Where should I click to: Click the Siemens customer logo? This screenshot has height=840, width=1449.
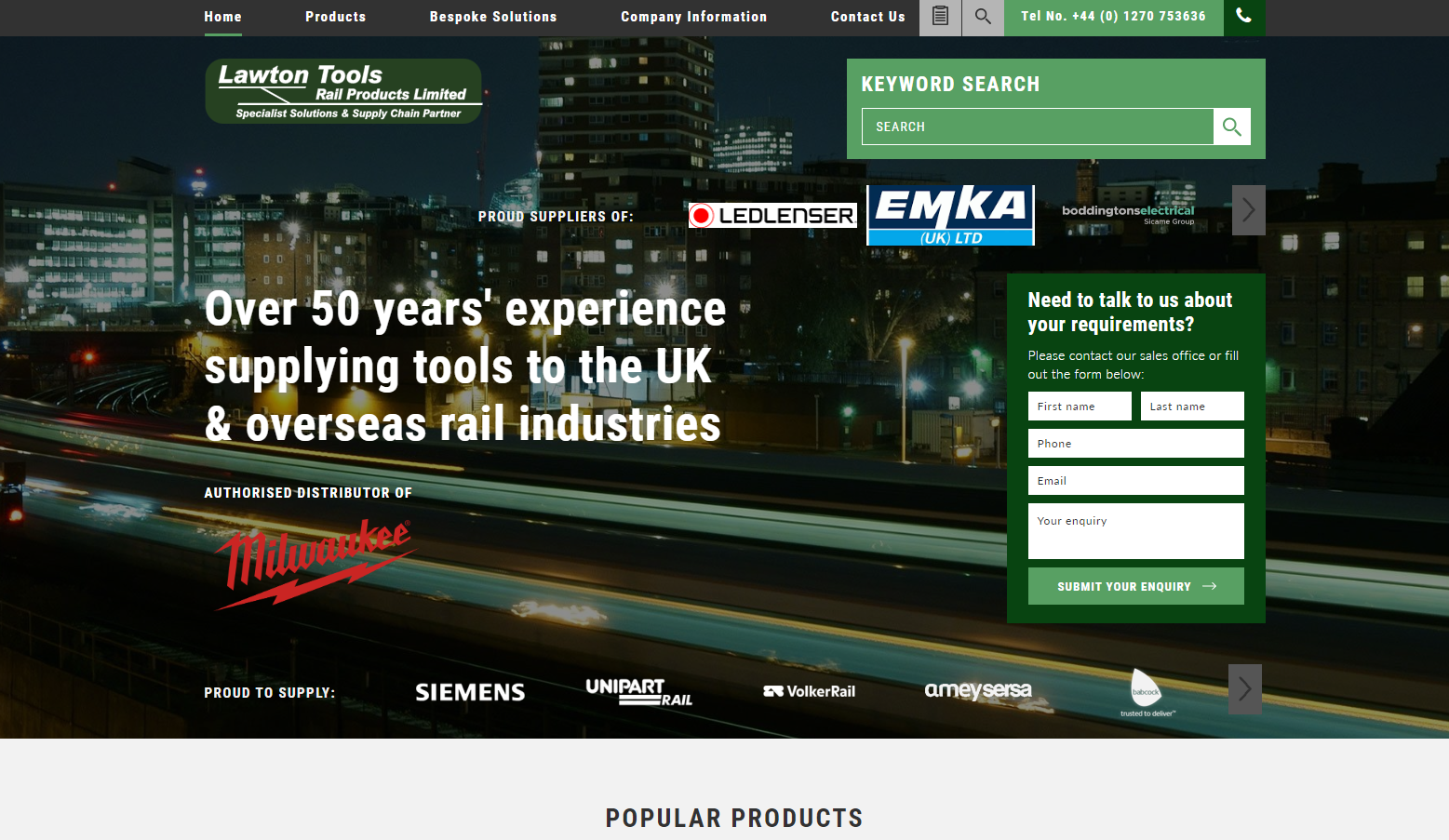pos(469,691)
